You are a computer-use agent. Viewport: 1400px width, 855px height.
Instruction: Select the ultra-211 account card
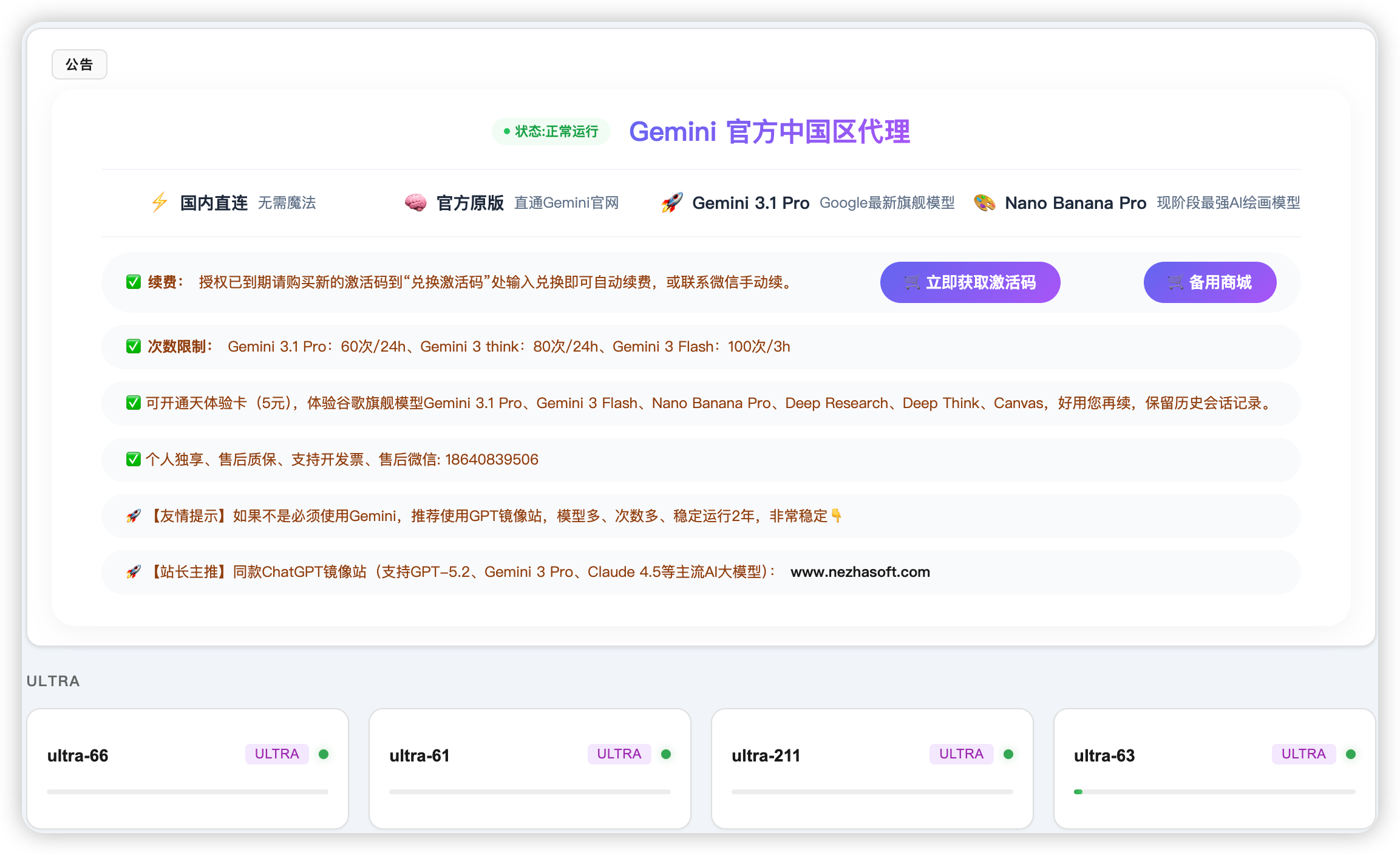click(872, 768)
